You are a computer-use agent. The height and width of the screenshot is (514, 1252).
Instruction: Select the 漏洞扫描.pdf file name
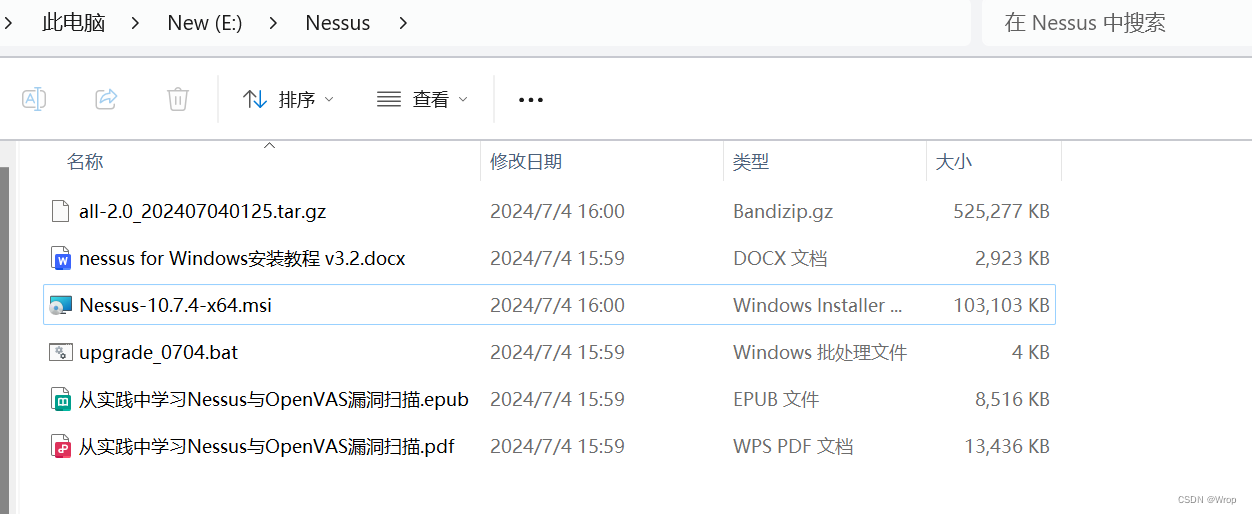coord(267,446)
